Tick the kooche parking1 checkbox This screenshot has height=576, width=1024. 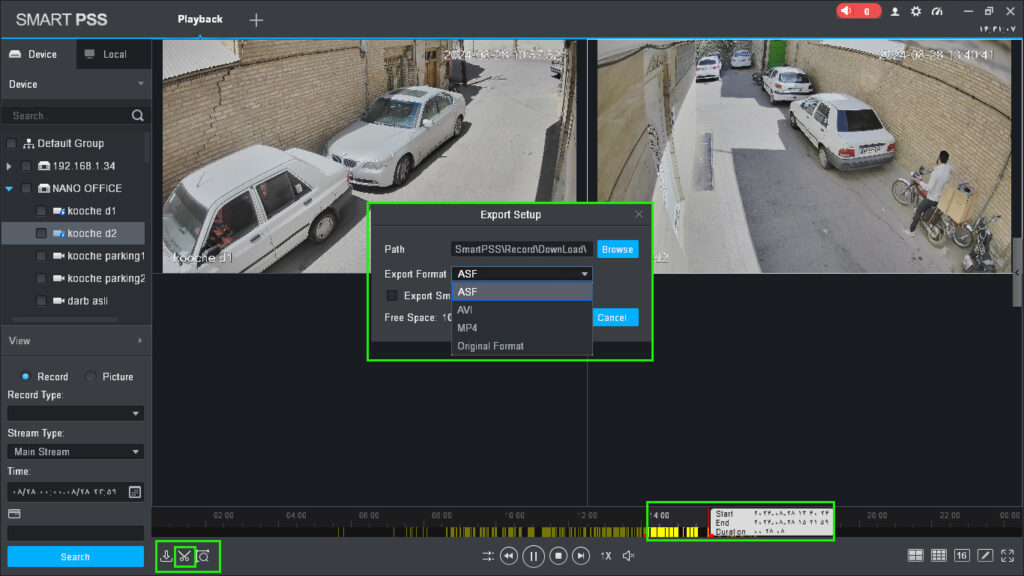[41, 256]
